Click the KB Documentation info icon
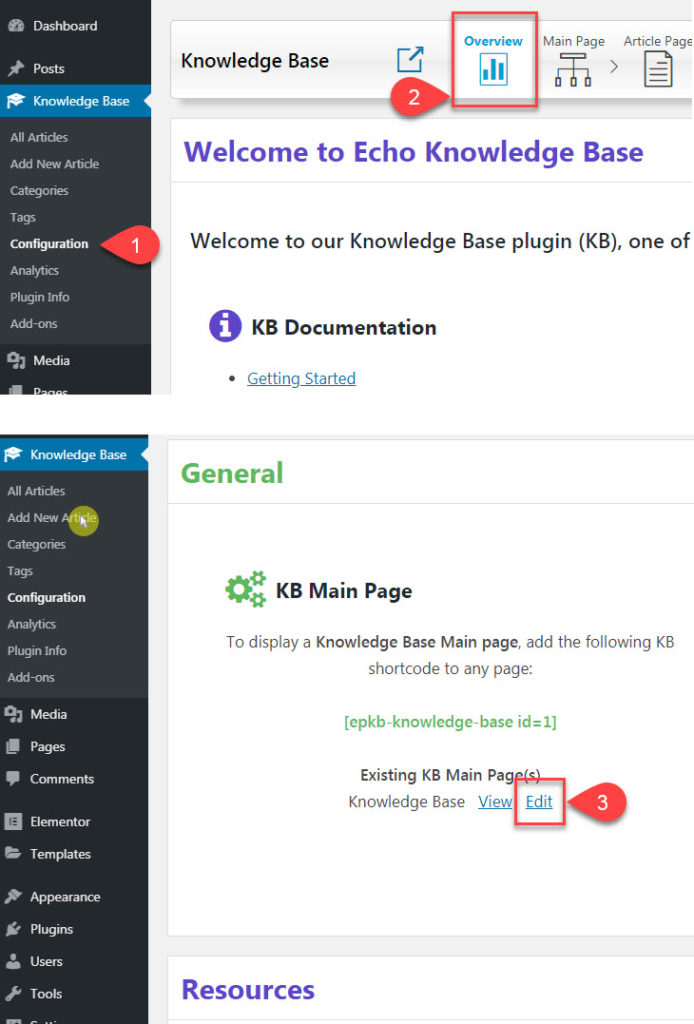The width and height of the screenshot is (694, 1024). pyautogui.click(x=225, y=326)
